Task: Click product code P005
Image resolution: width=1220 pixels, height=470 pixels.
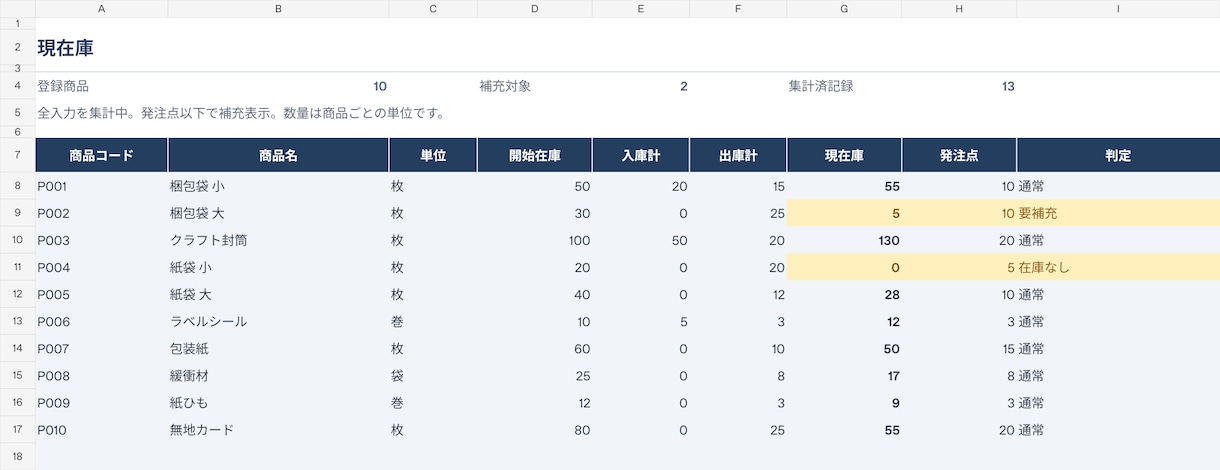Action: 53,294
